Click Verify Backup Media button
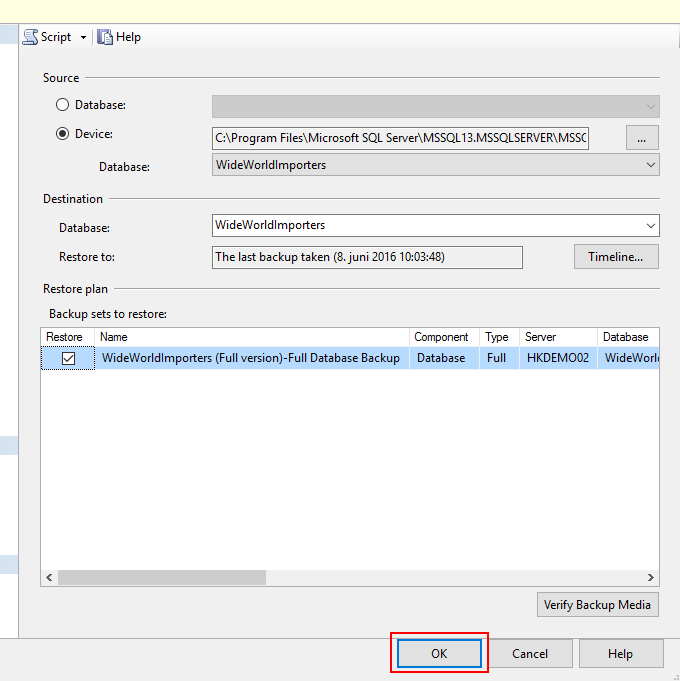 tap(597, 605)
